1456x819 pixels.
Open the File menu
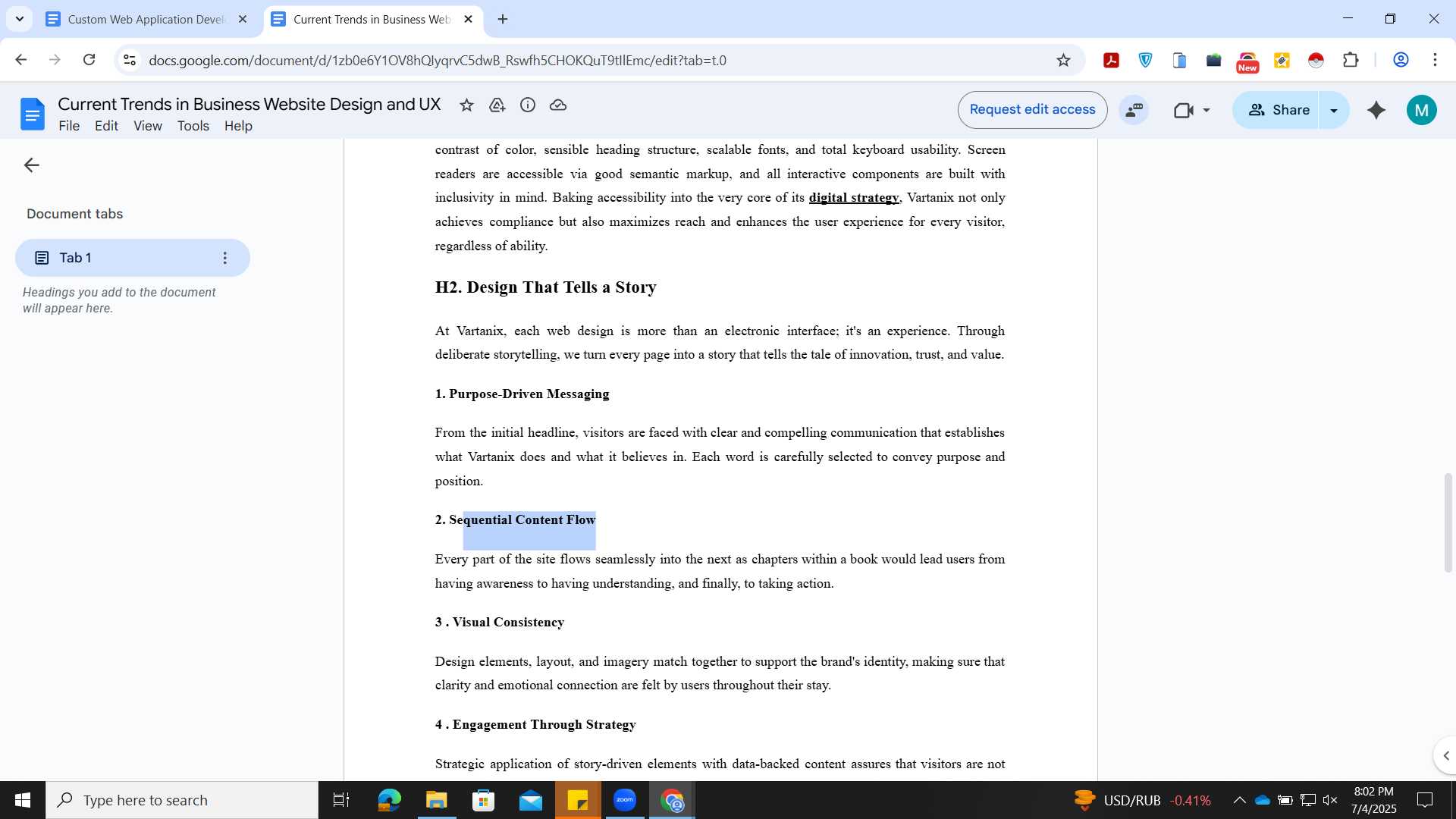(x=69, y=126)
